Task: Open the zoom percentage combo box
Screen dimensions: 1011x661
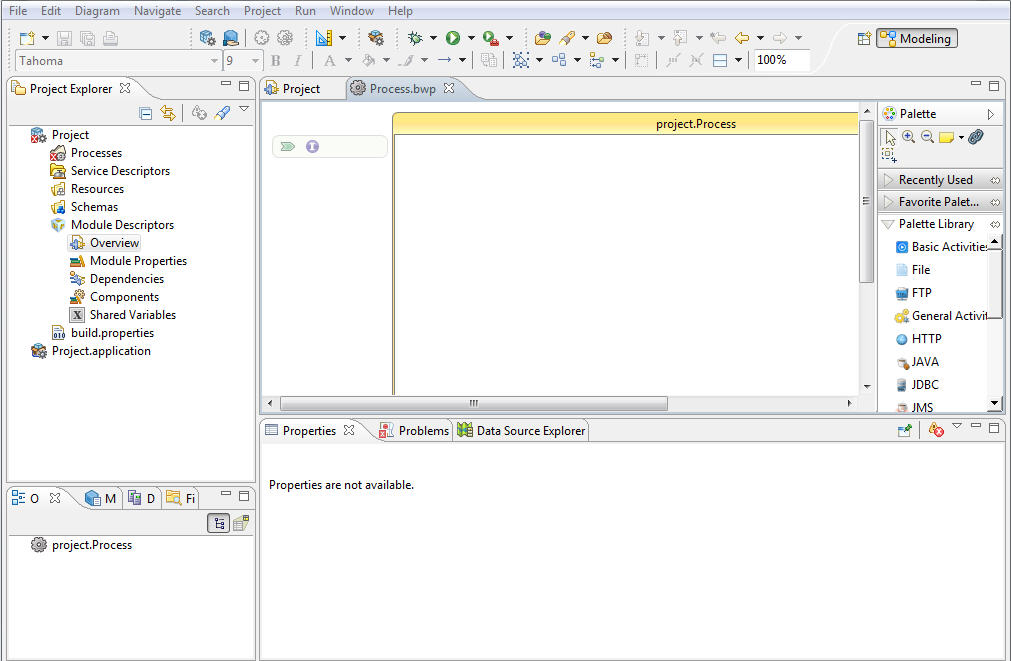Action: [x=781, y=60]
